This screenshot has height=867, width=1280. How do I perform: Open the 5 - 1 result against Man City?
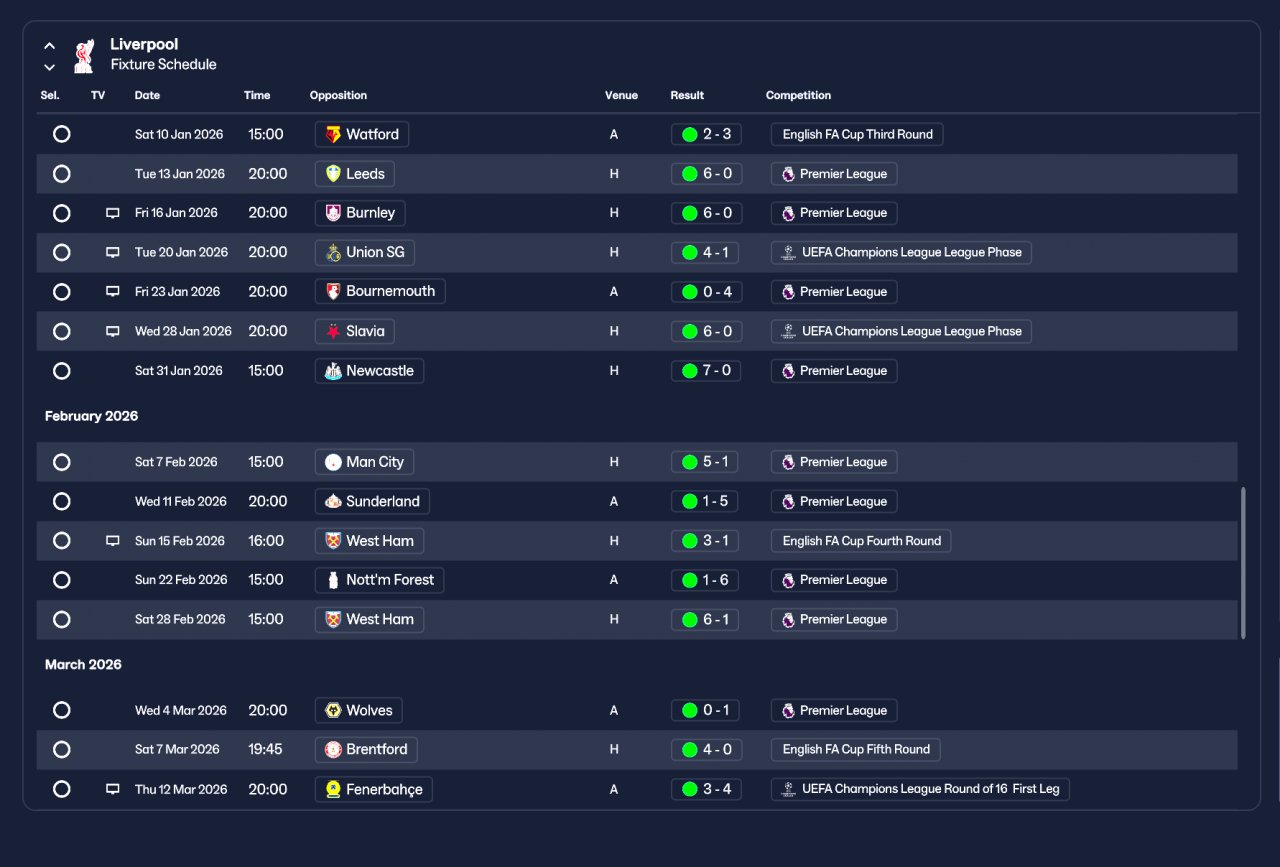pos(706,462)
